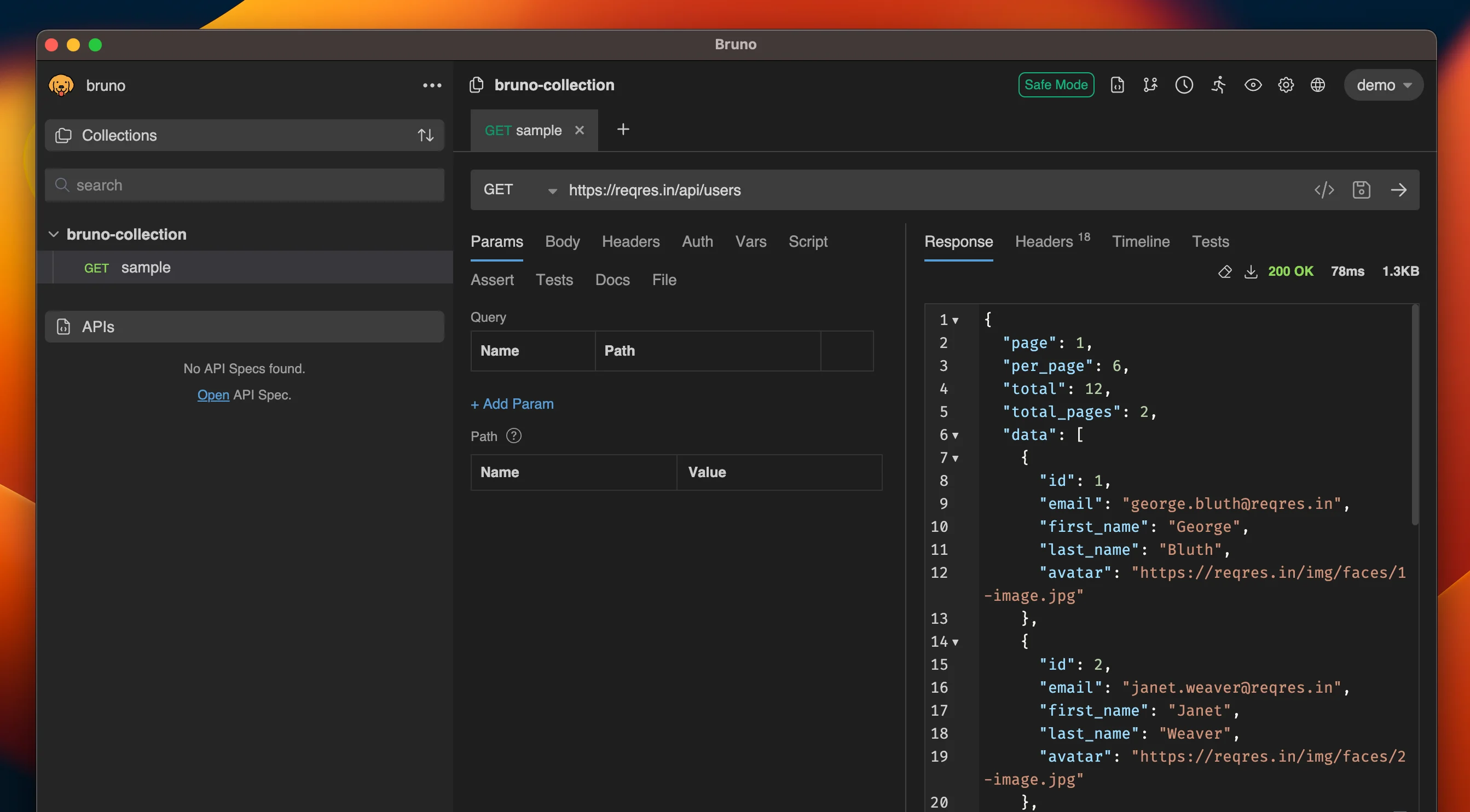This screenshot has width=1470, height=812.
Task: Open the GET method dropdown
Action: click(519, 190)
